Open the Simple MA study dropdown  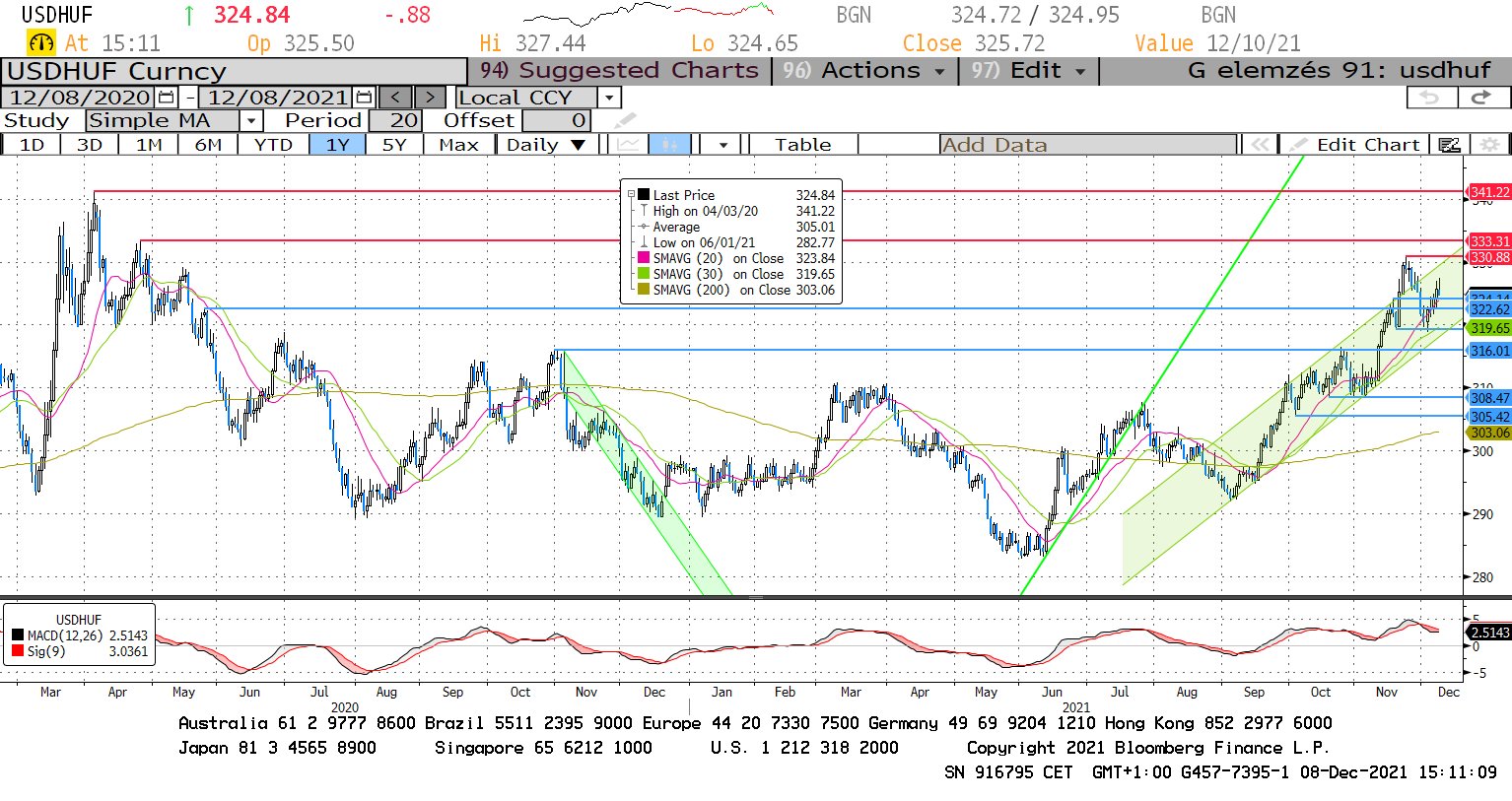pos(251,121)
